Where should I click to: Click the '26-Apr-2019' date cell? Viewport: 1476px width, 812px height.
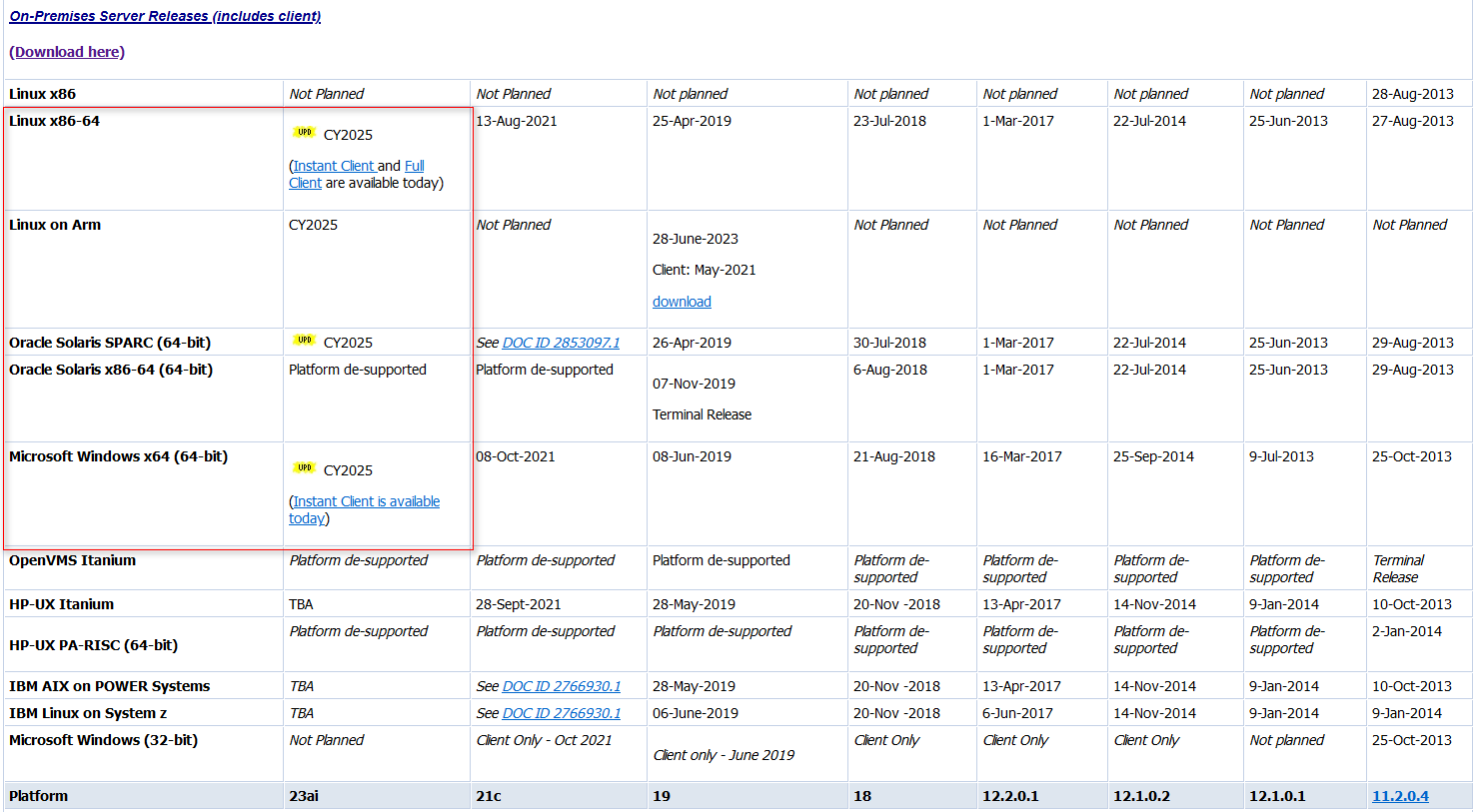tap(692, 343)
